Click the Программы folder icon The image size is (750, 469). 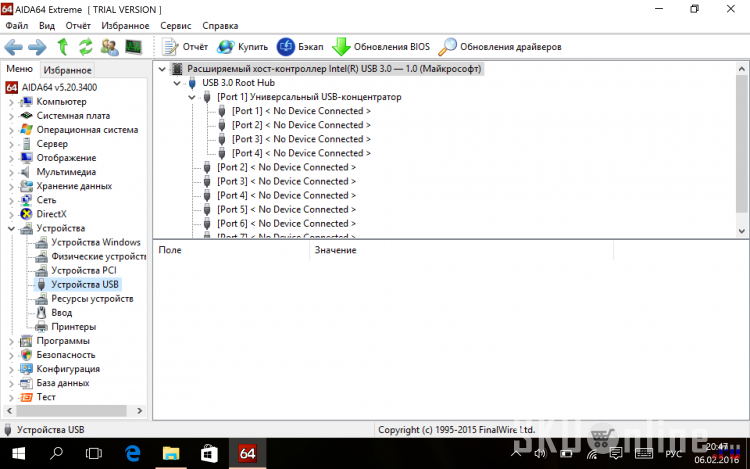point(26,341)
